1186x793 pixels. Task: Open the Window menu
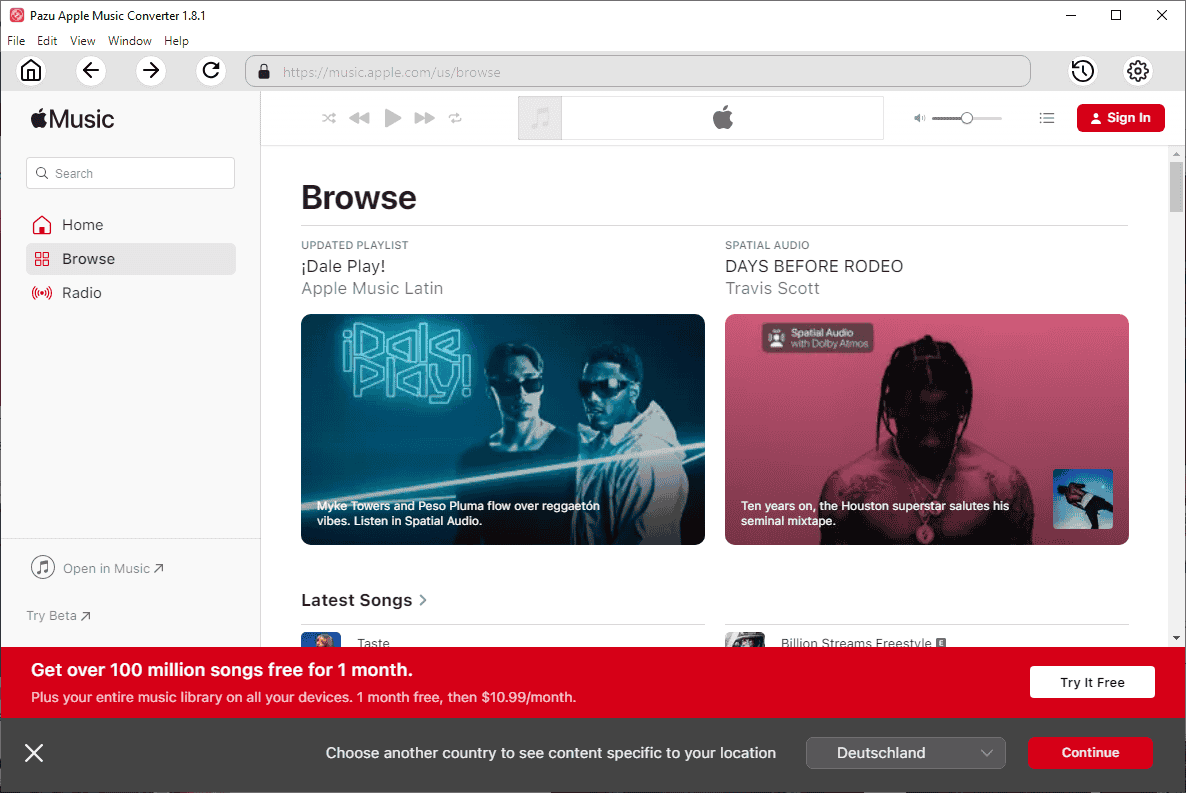(129, 41)
